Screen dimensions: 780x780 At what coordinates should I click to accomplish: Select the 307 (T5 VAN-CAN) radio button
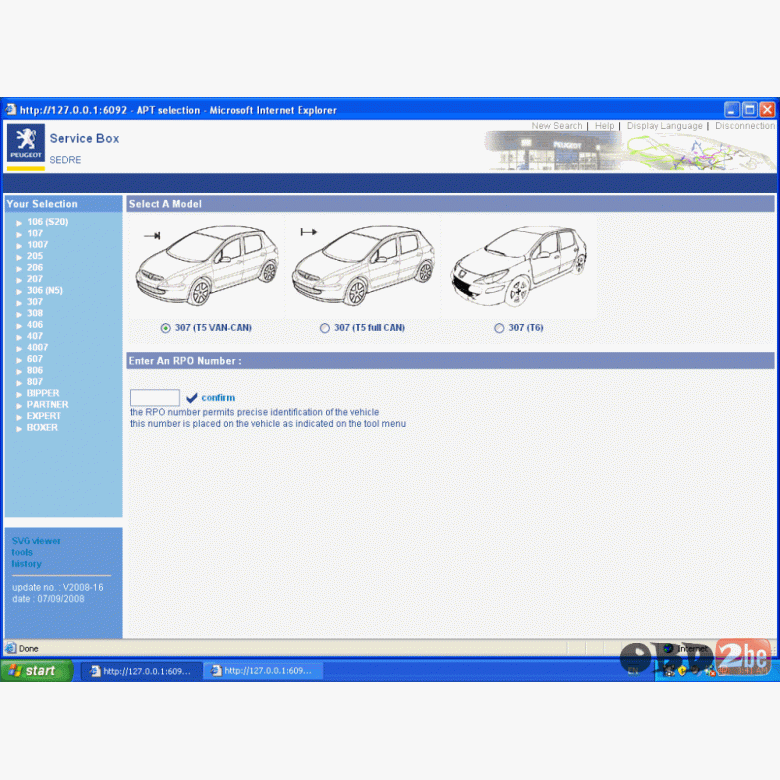tap(166, 328)
